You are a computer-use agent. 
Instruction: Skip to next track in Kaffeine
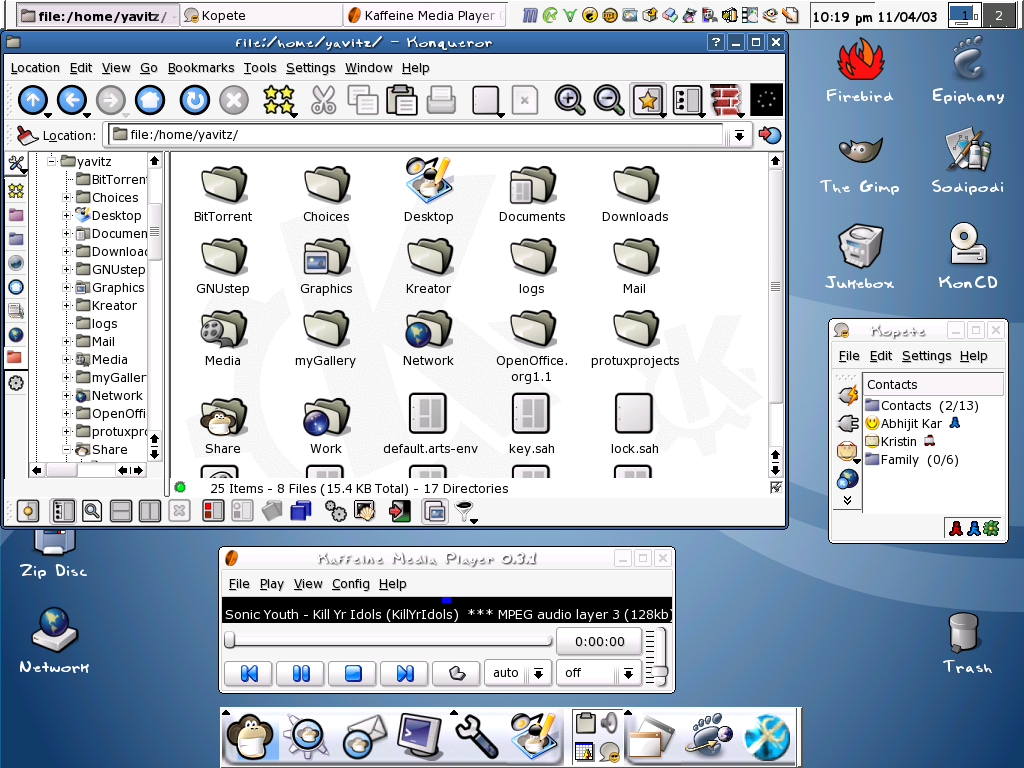pyautogui.click(x=405, y=673)
